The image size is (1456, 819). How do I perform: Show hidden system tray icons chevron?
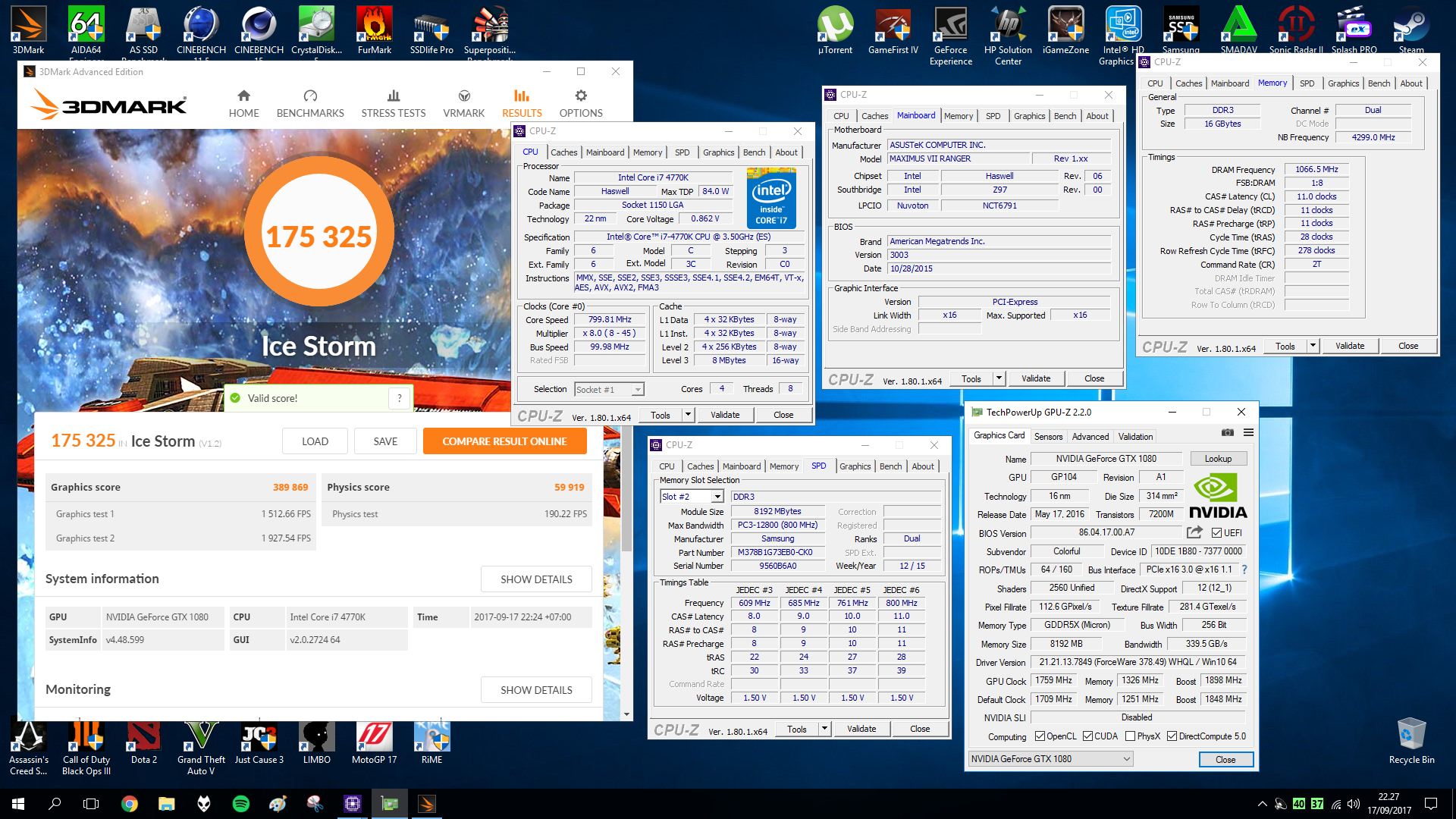1262,804
